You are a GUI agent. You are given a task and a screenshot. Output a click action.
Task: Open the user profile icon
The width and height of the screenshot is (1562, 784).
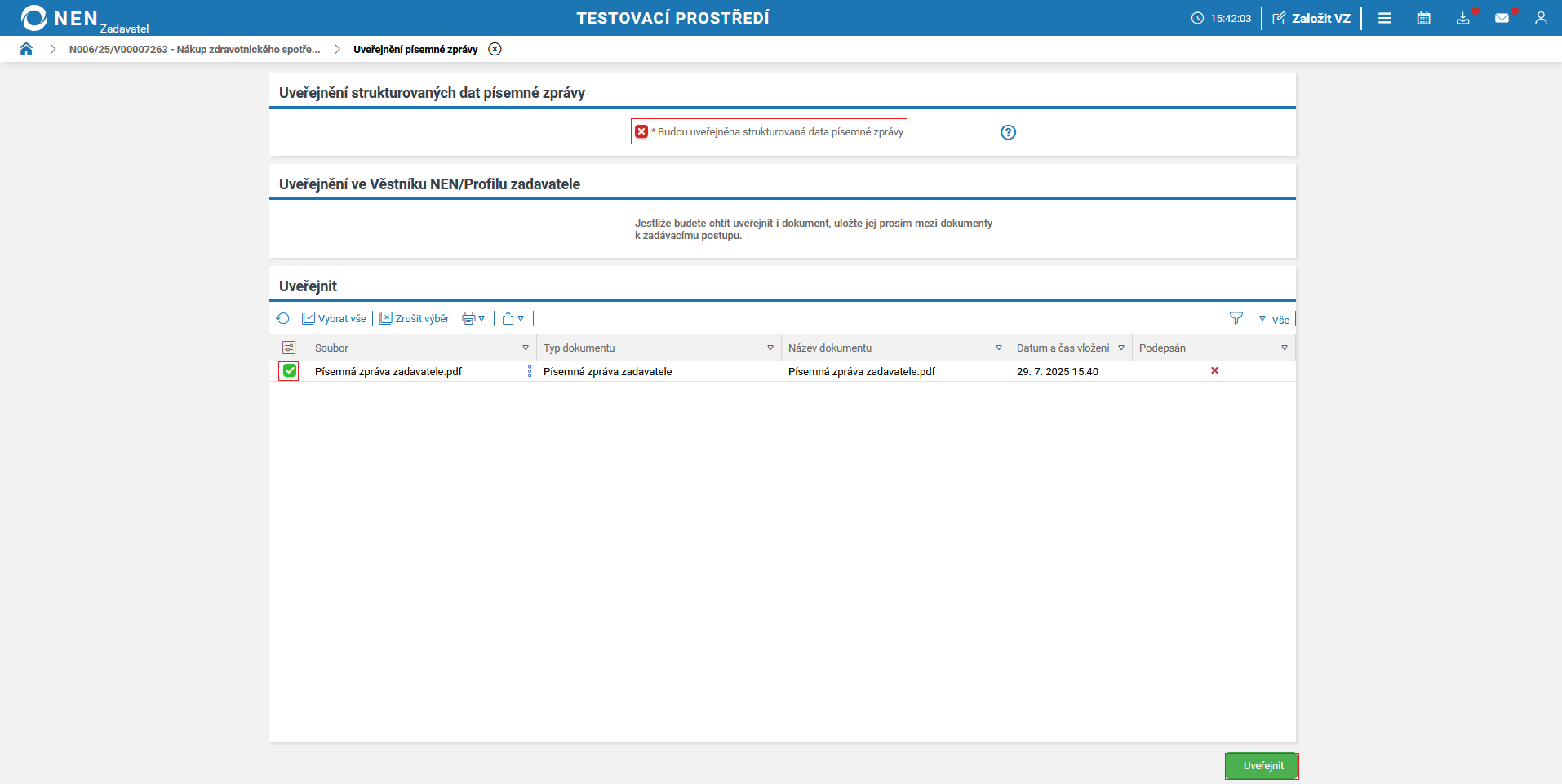point(1542,18)
